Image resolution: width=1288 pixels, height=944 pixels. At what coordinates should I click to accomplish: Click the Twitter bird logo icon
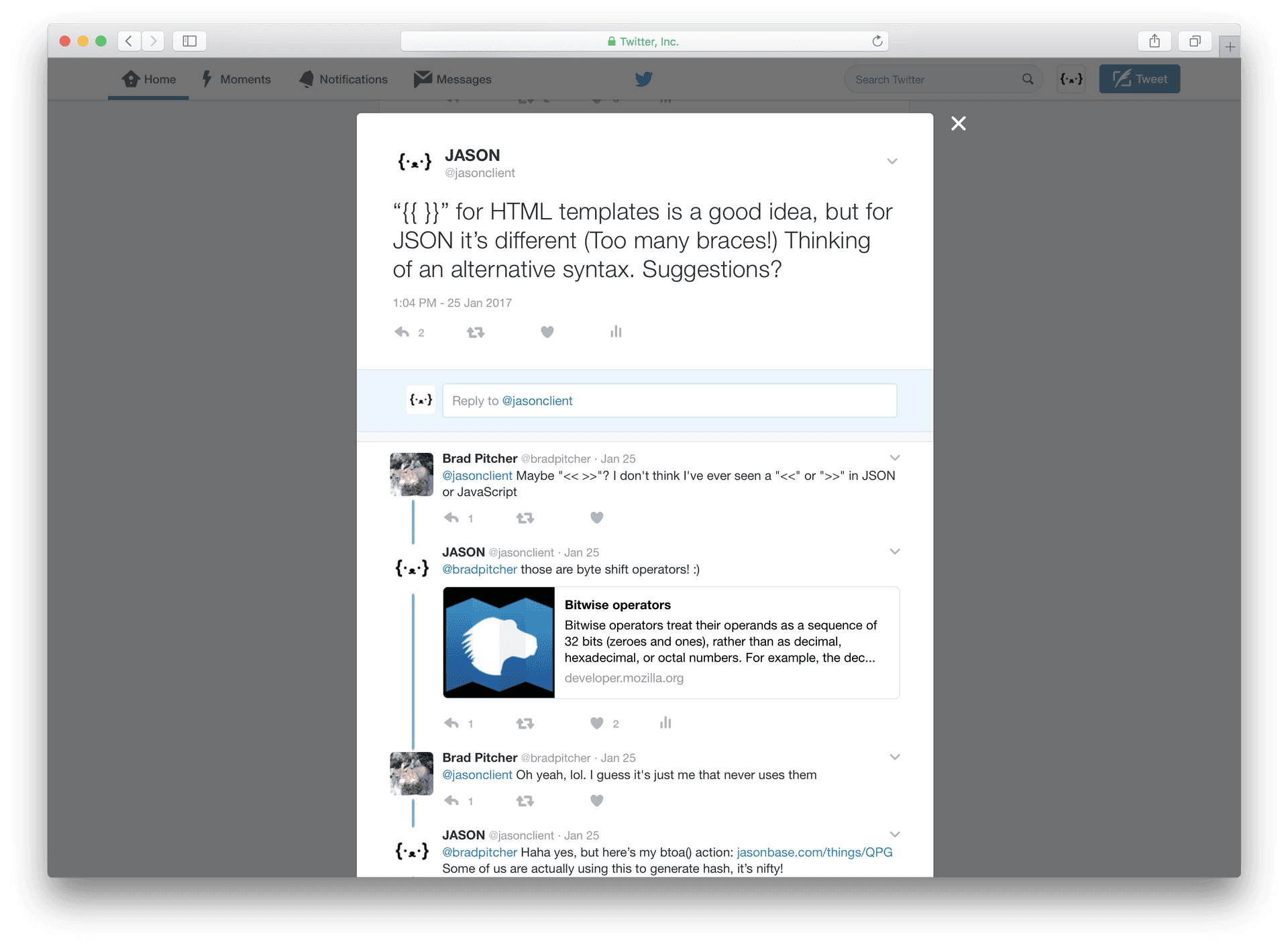643,78
